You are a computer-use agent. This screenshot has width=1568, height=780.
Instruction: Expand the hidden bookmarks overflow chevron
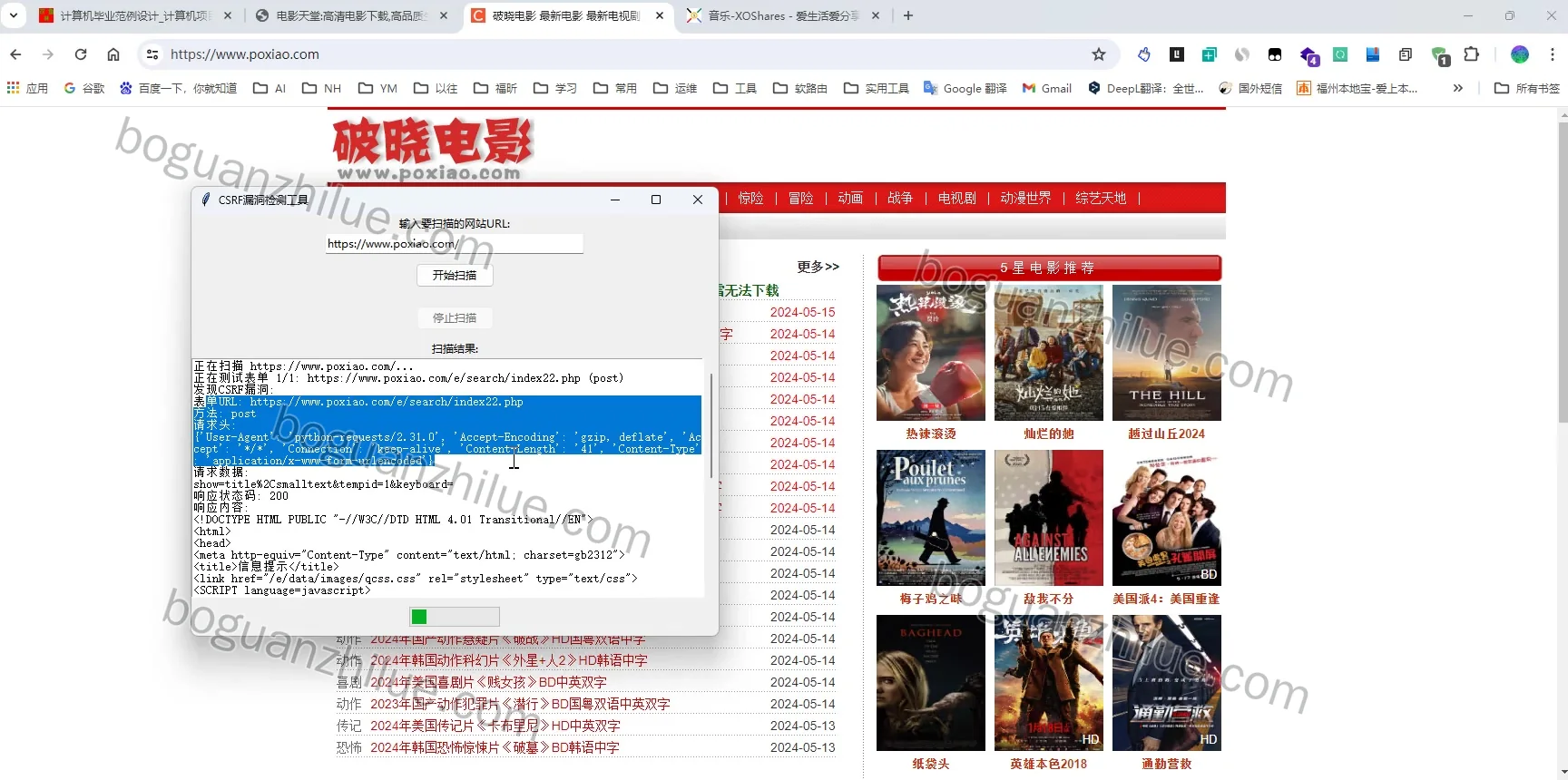click(1458, 88)
